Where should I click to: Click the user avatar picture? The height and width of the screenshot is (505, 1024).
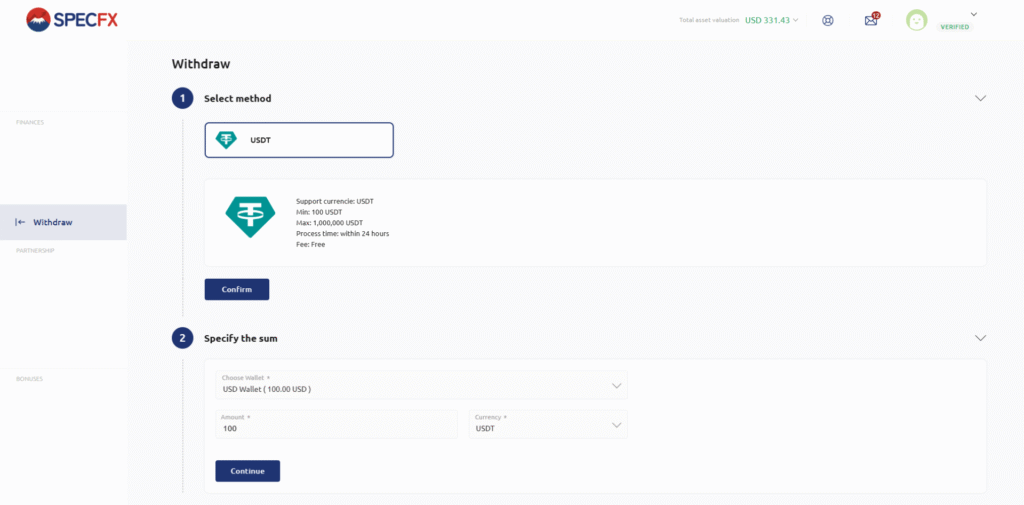[916, 20]
